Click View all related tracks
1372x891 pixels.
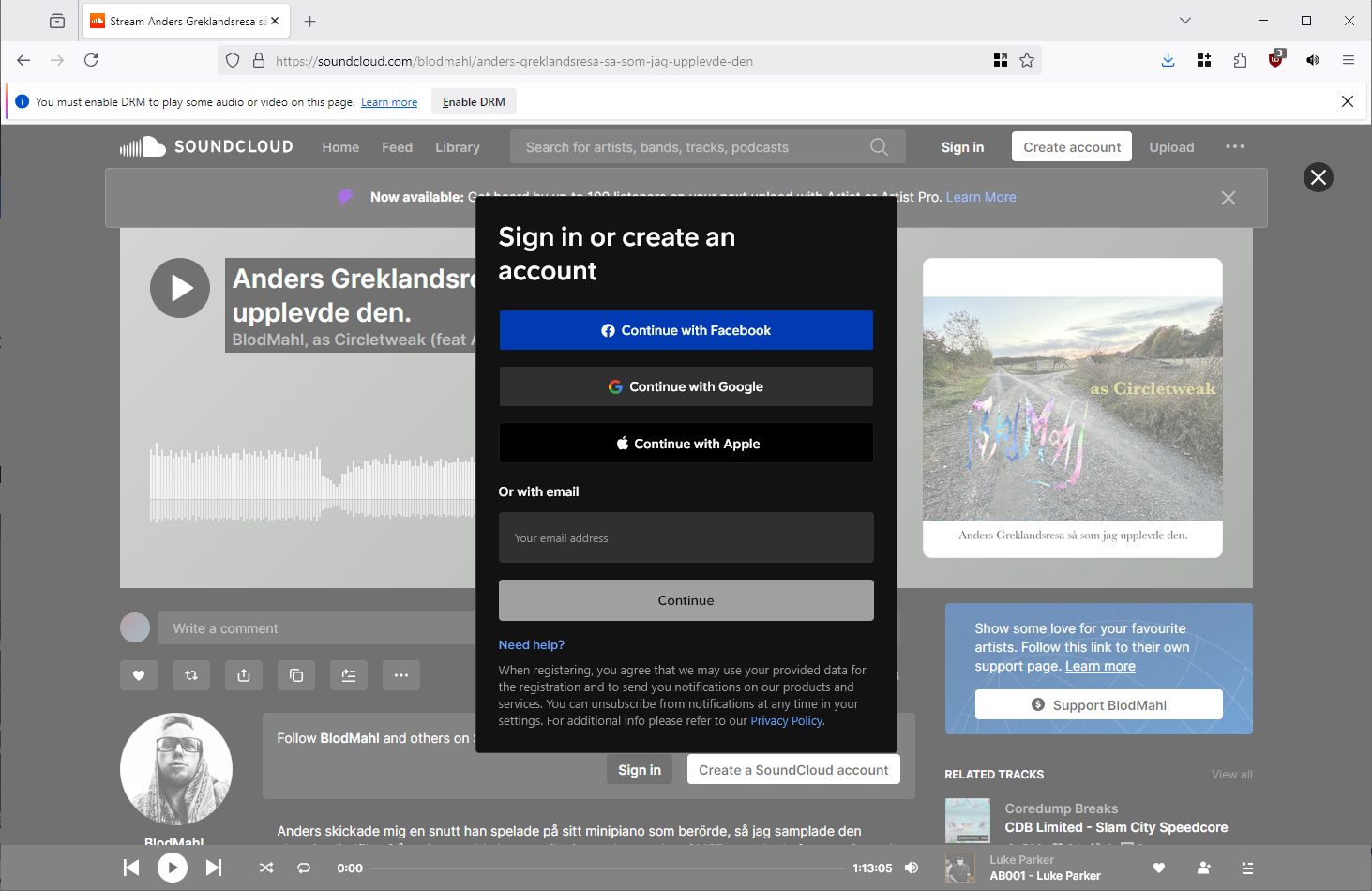point(1231,775)
